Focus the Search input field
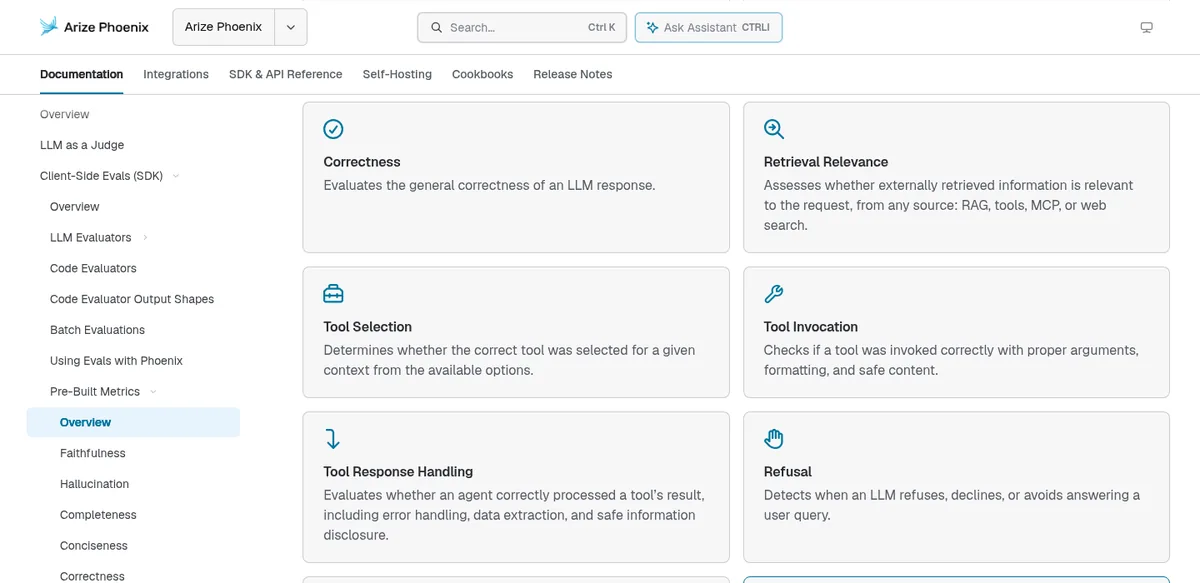This screenshot has height=583, width=1200. [x=522, y=28]
